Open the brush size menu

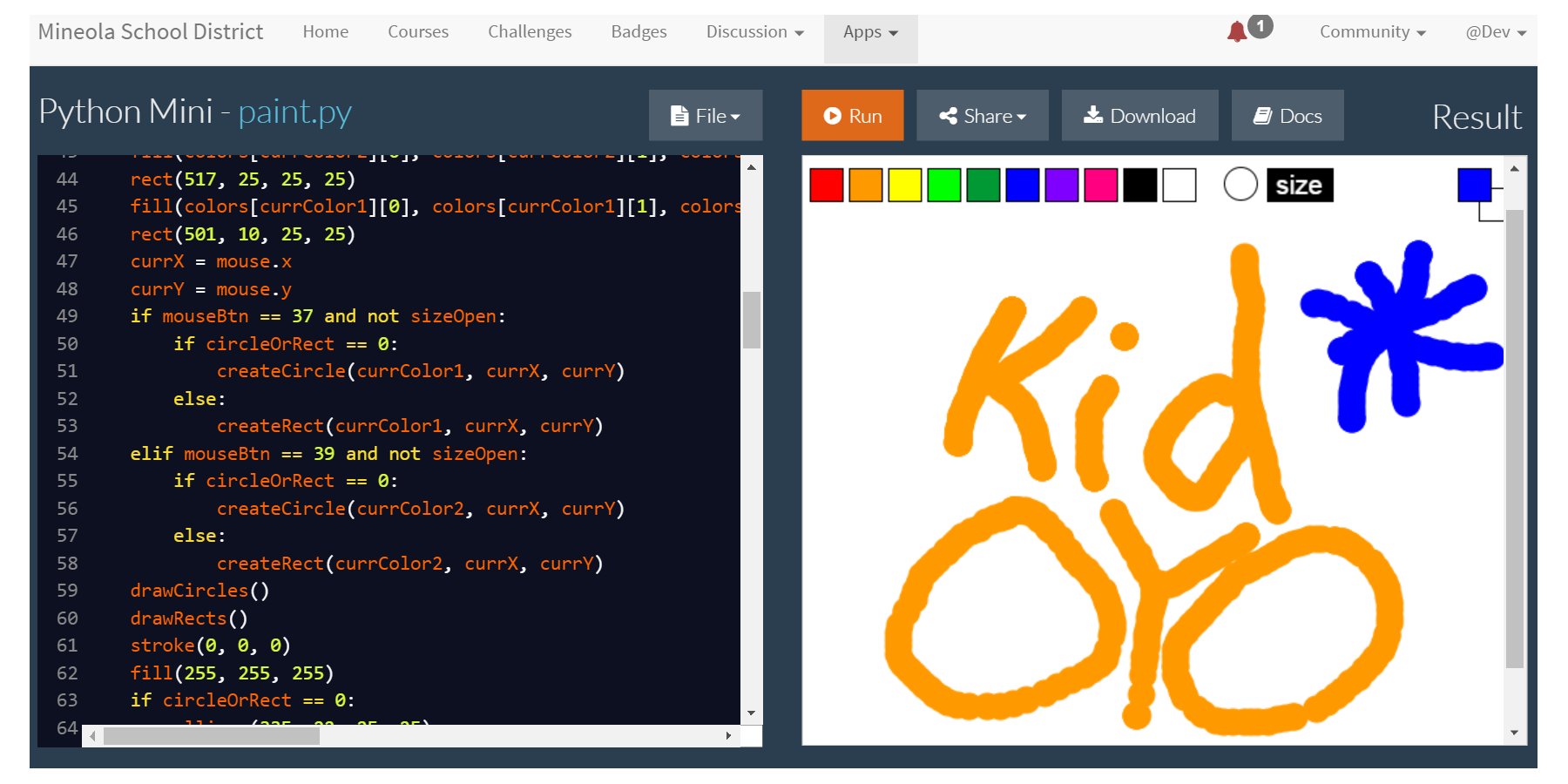coord(1300,185)
